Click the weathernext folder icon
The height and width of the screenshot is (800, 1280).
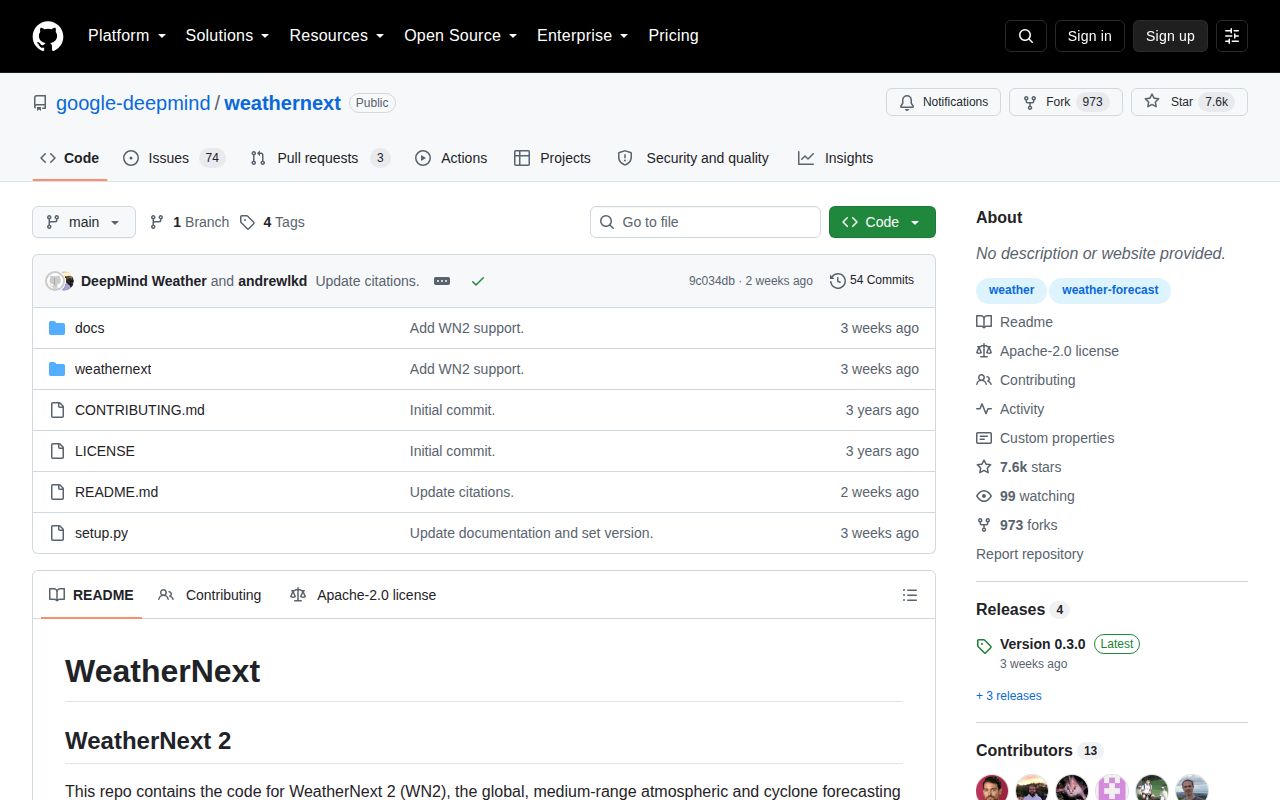(x=57, y=369)
